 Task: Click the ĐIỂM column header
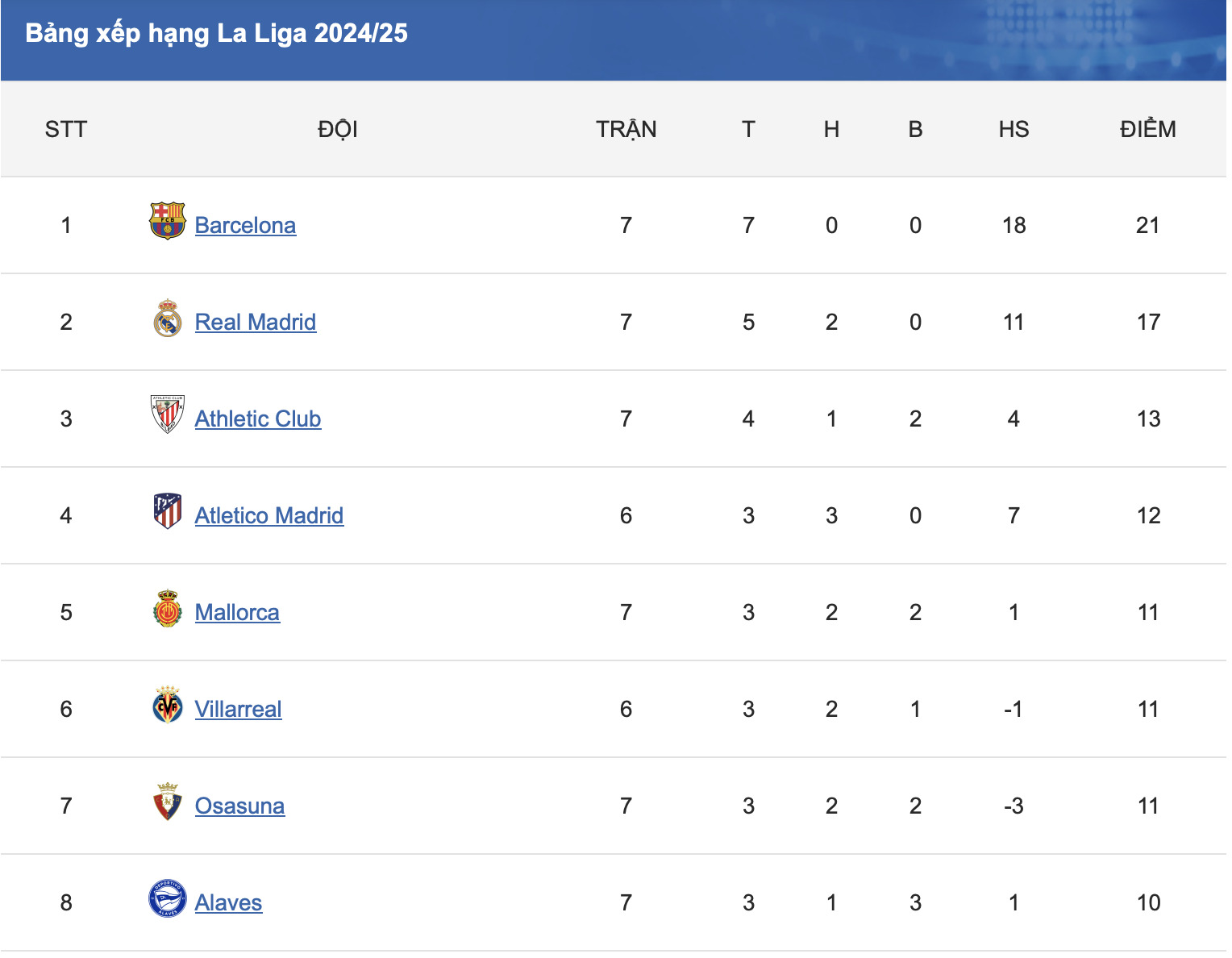(1147, 129)
